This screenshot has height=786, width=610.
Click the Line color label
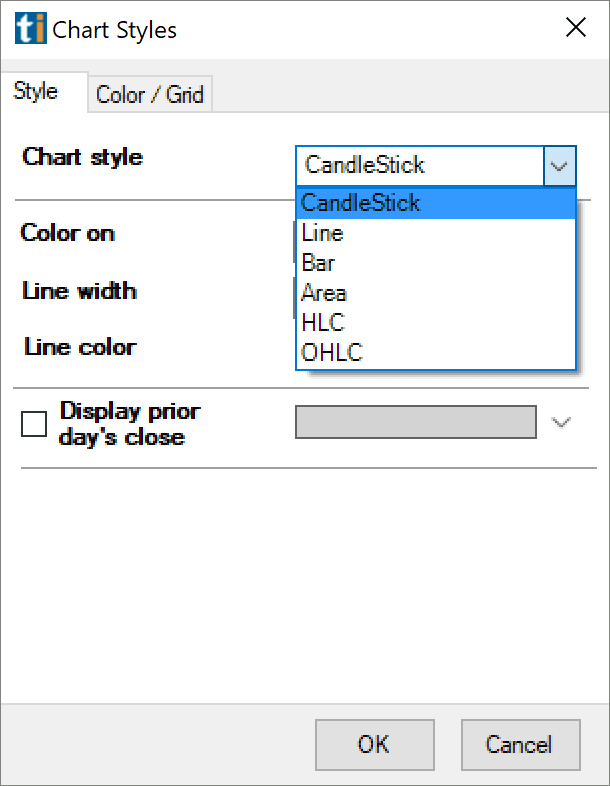coord(80,347)
